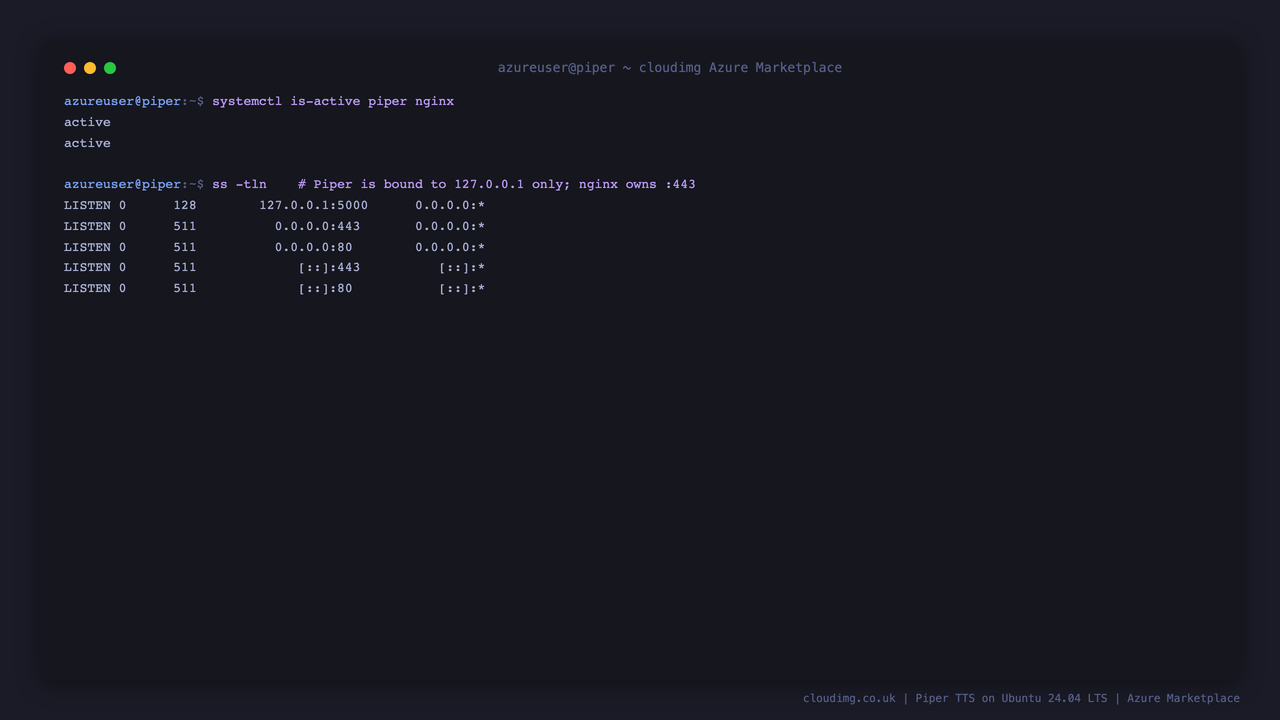
Task: Click the yellow minimize window dot
Action: click(90, 68)
